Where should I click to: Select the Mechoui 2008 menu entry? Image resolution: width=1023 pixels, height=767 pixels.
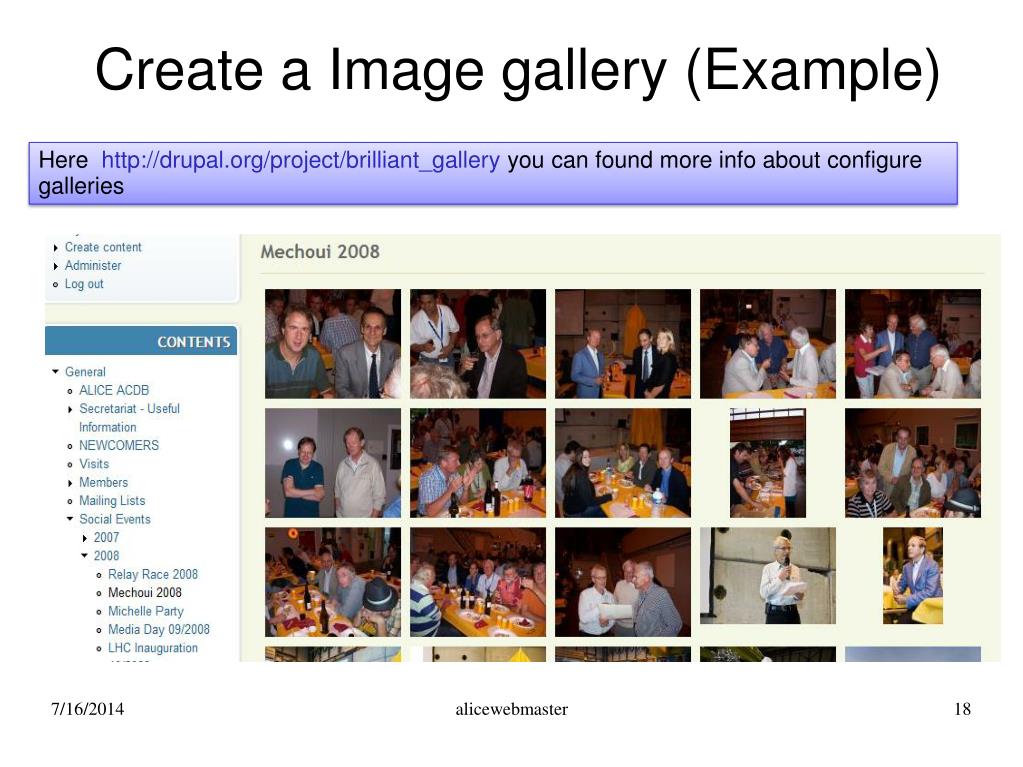(145, 592)
